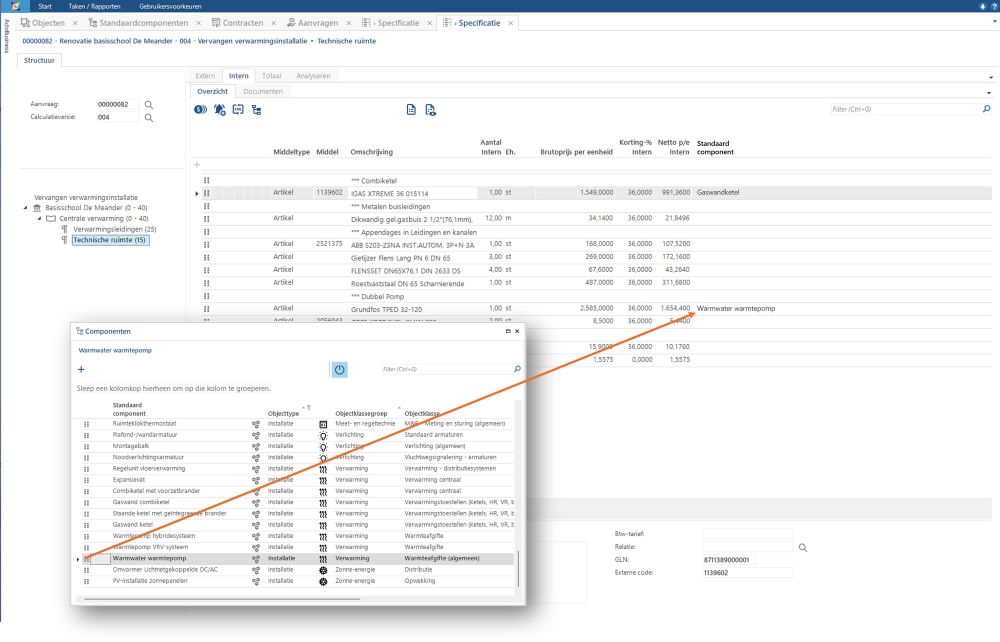The height and width of the screenshot is (642, 1000).
Task: Click the toolbar icon next to the bell
Action: (238, 110)
